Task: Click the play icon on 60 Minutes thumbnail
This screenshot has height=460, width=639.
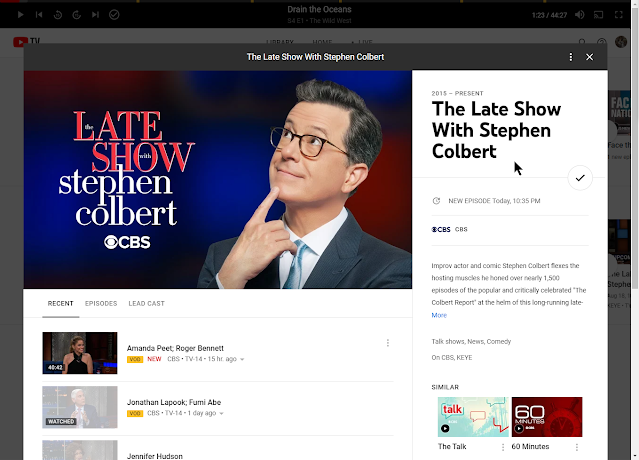Action: [x=519, y=428]
